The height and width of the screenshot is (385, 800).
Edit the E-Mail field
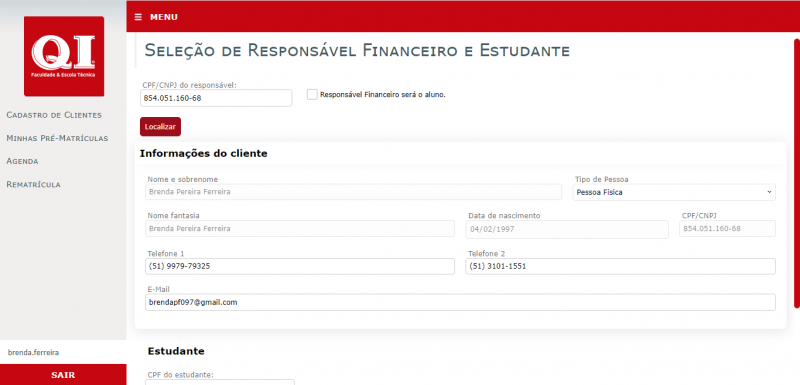(460, 302)
